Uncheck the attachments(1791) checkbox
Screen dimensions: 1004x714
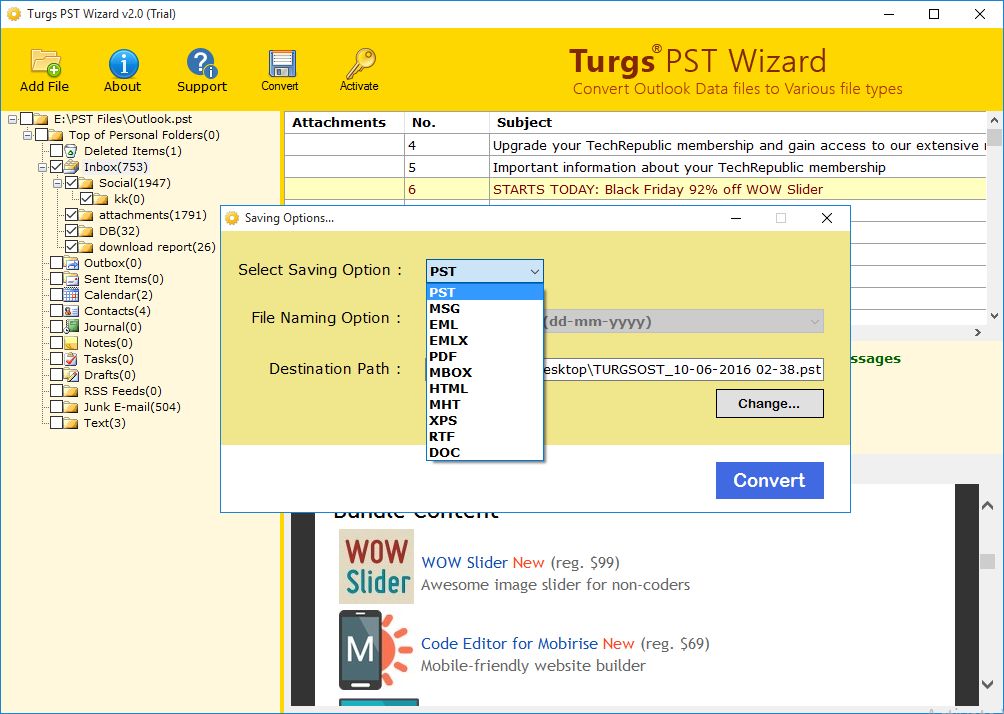click(x=72, y=215)
